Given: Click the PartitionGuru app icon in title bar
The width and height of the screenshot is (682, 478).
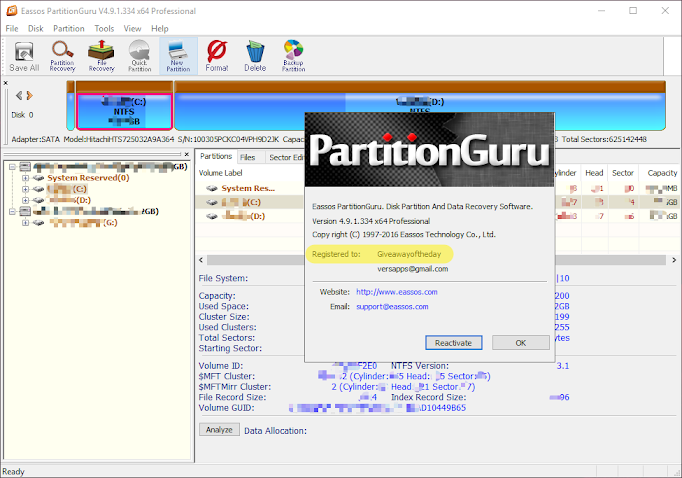Looking at the screenshot, I should click(x=12, y=10).
